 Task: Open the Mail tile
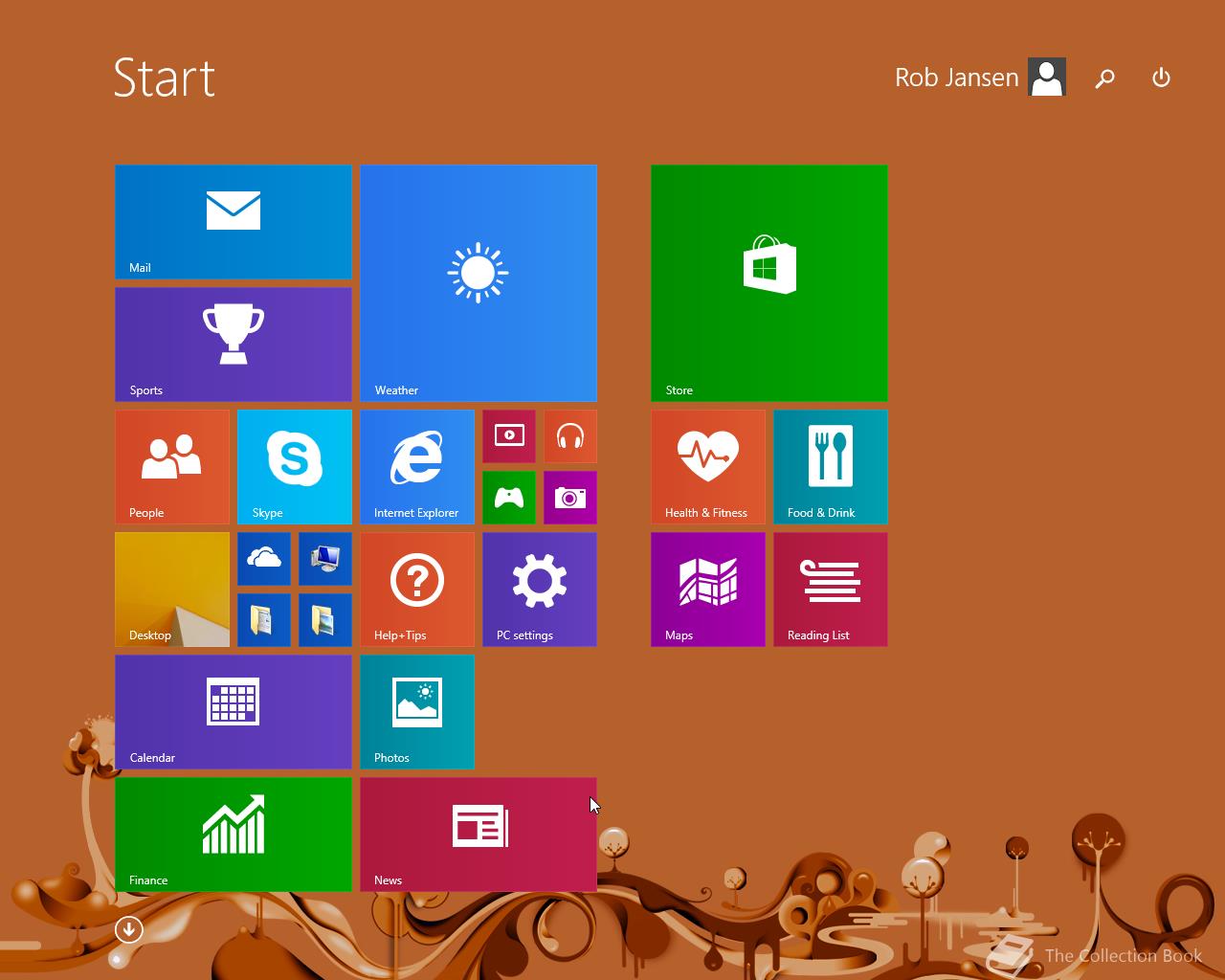tap(234, 222)
